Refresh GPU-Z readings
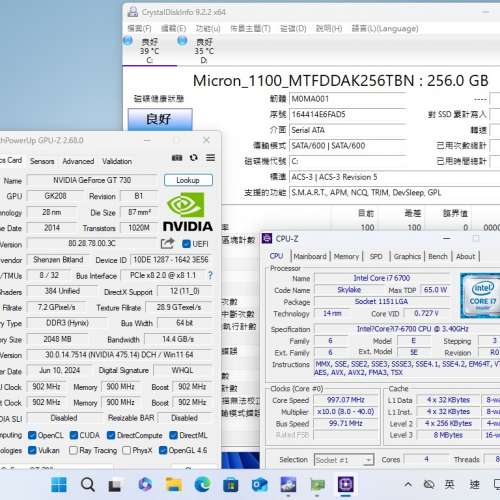The image size is (500, 500). click(194, 157)
